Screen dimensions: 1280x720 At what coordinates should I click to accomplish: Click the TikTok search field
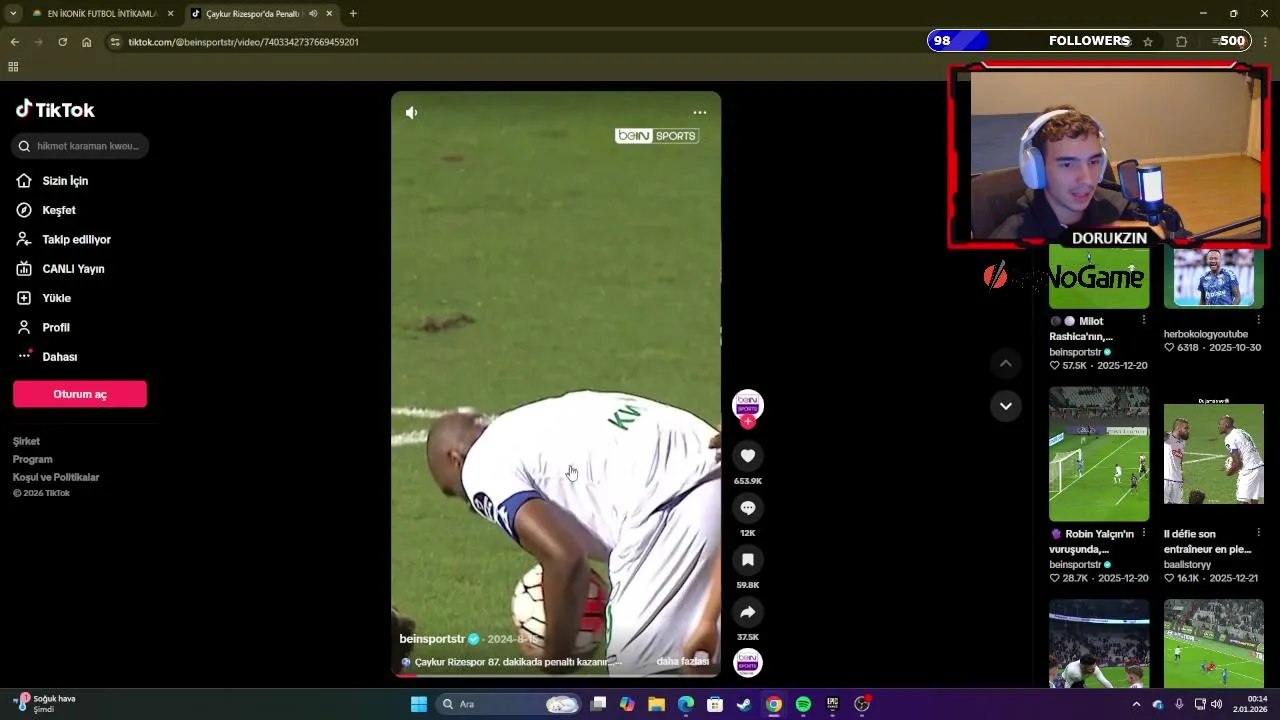pos(80,146)
